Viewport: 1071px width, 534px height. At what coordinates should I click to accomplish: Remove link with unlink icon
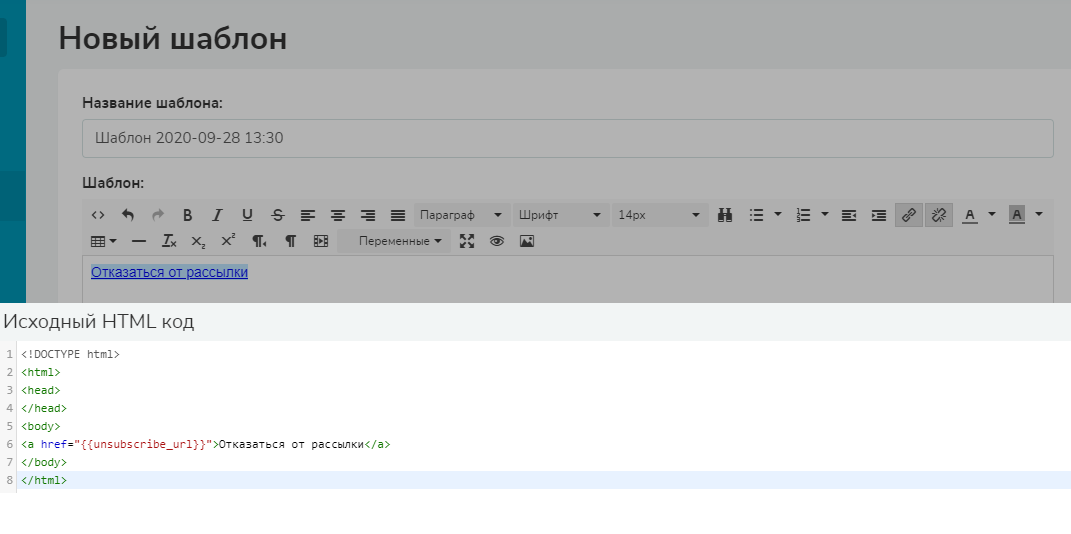click(938, 215)
